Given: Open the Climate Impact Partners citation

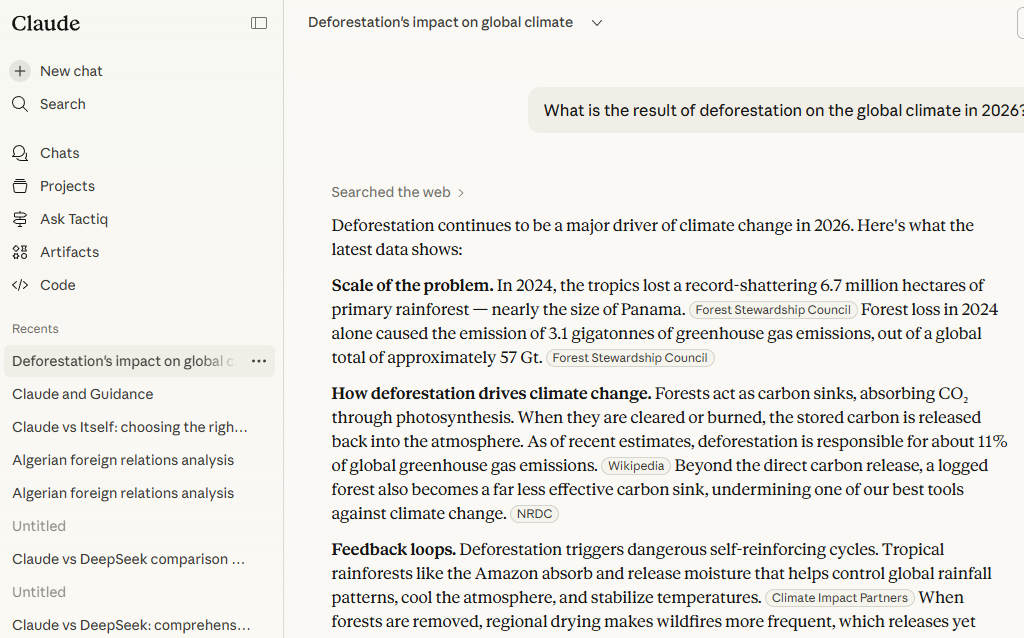Looking at the screenshot, I should [x=839, y=598].
